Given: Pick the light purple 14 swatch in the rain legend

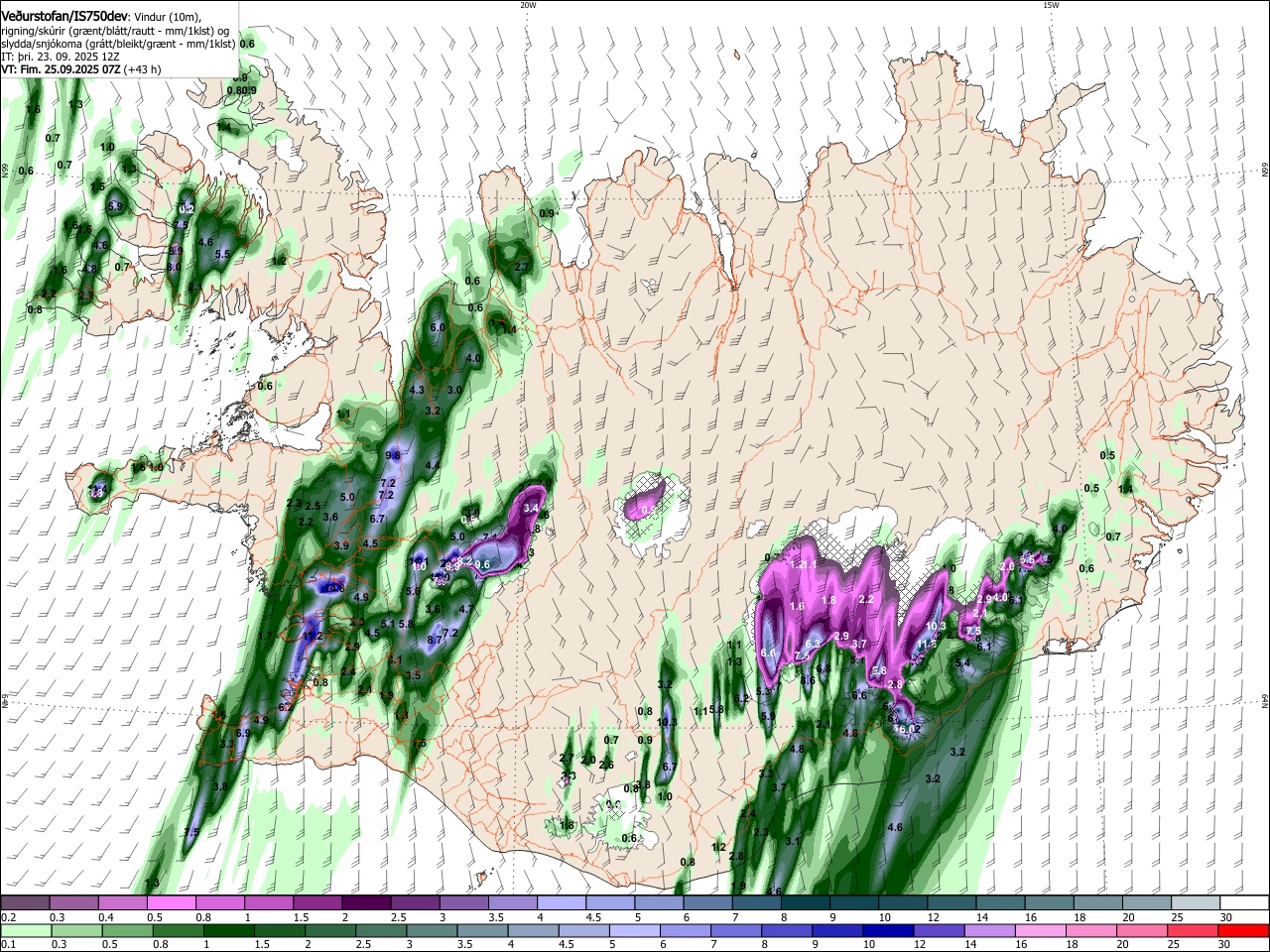Looking at the screenshot, I should coord(989,930).
